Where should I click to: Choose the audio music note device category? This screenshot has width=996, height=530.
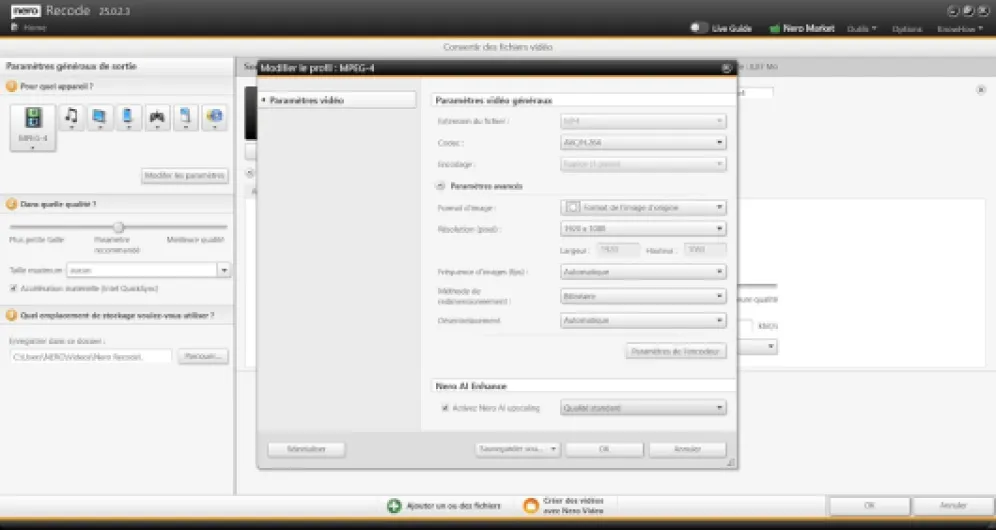pyautogui.click(x=72, y=117)
